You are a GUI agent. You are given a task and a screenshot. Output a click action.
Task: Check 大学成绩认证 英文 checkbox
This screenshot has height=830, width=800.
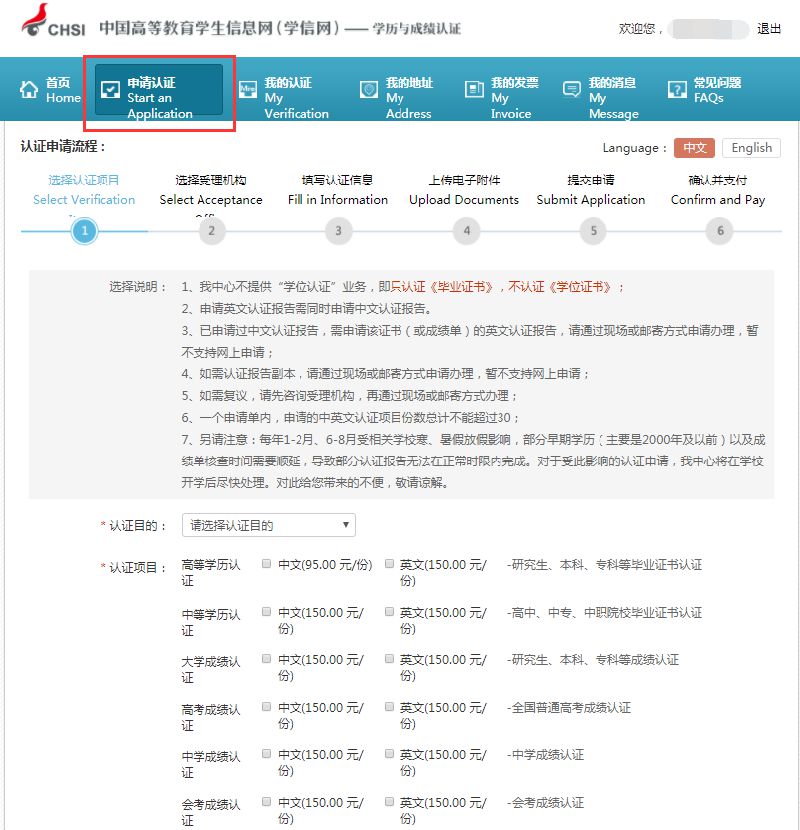tap(390, 659)
